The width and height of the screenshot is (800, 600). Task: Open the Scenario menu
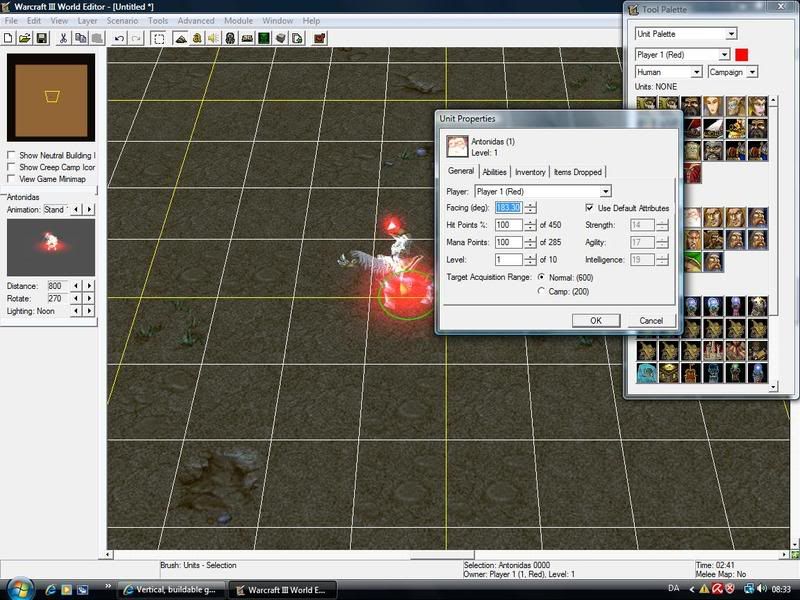122,21
